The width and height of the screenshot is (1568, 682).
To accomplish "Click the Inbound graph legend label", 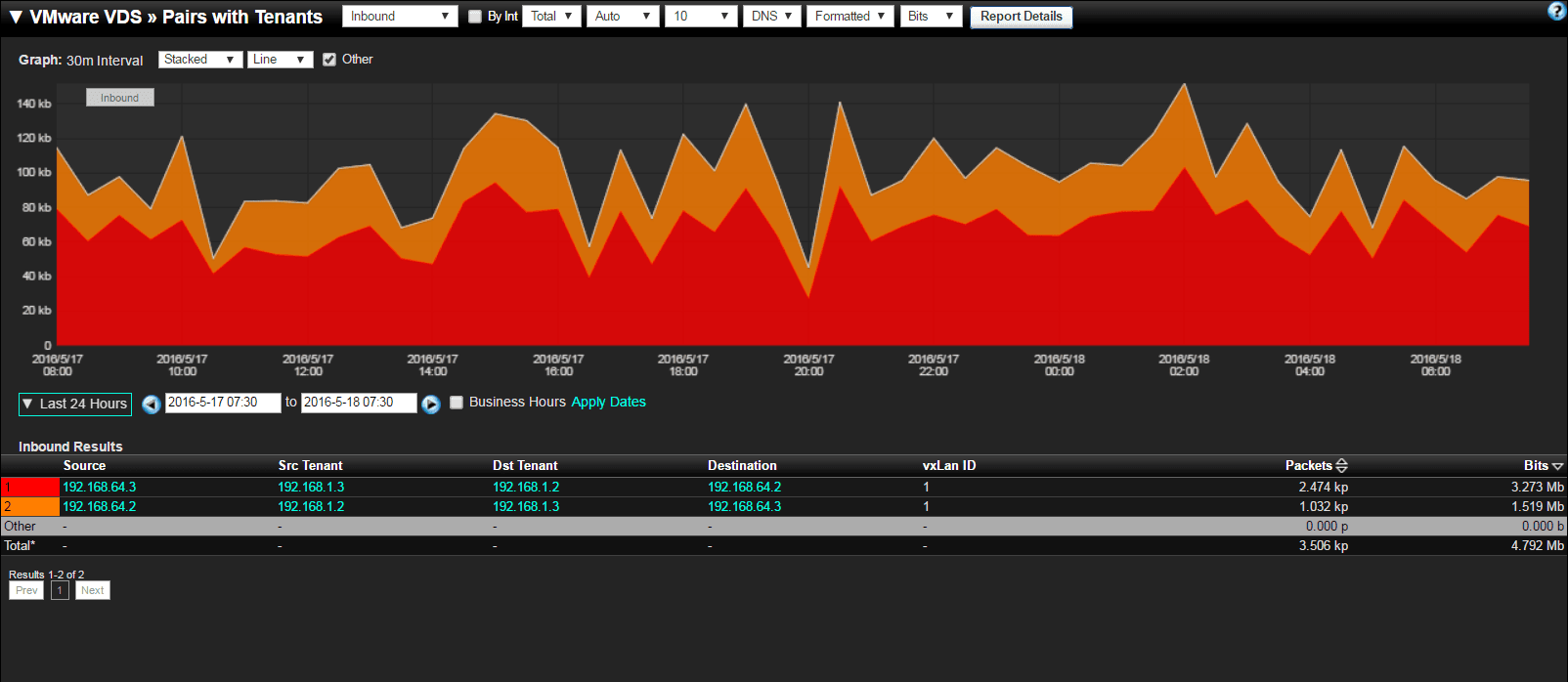I will click(x=119, y=98).
